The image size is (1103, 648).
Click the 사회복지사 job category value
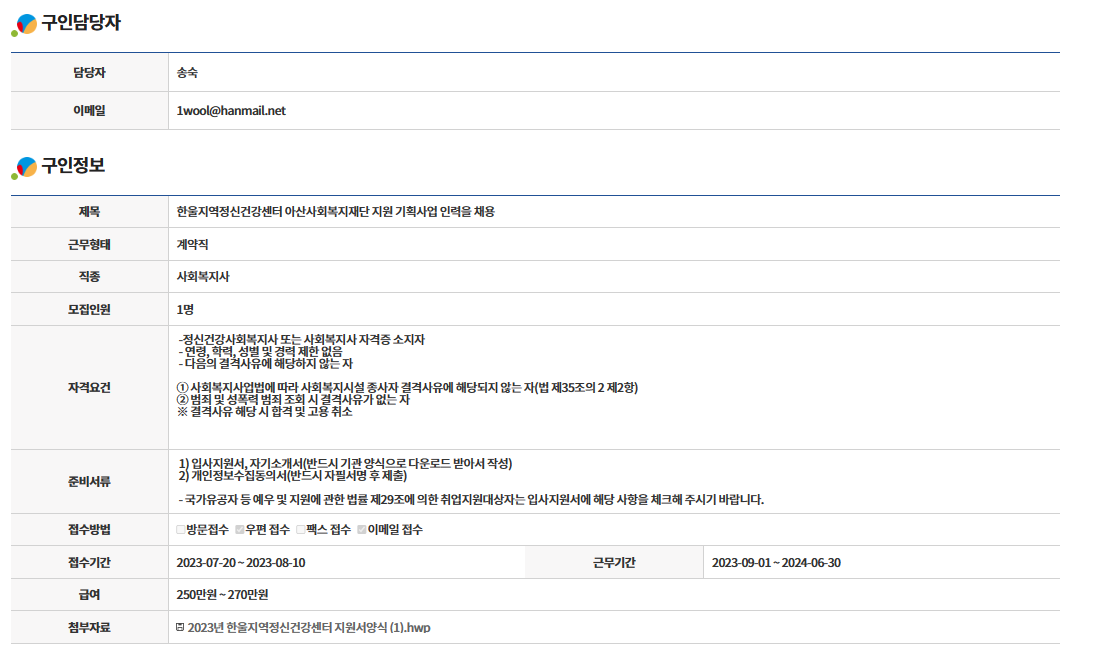coord(203,277)
